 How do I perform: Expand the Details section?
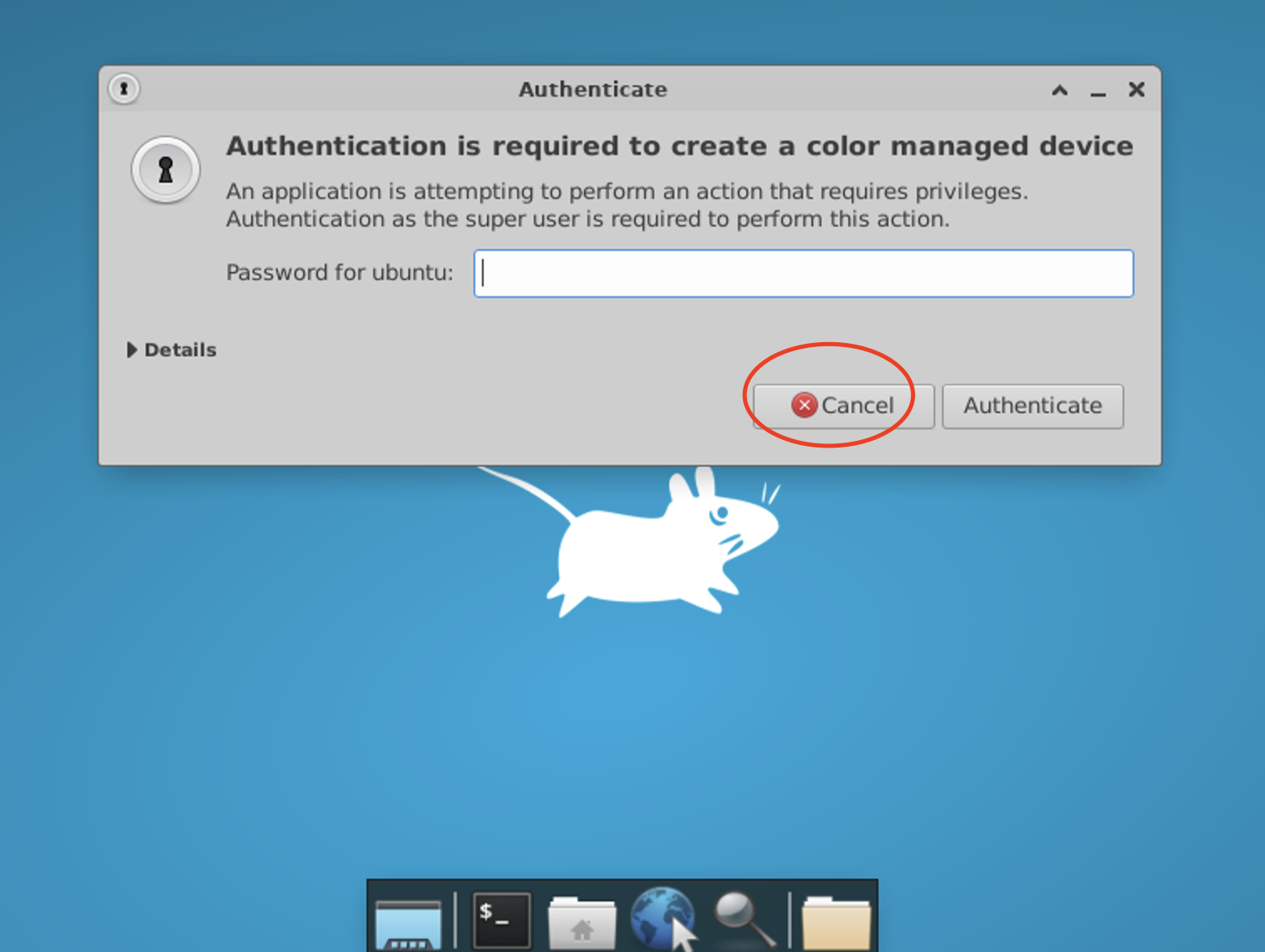click(x=172, y=350)
